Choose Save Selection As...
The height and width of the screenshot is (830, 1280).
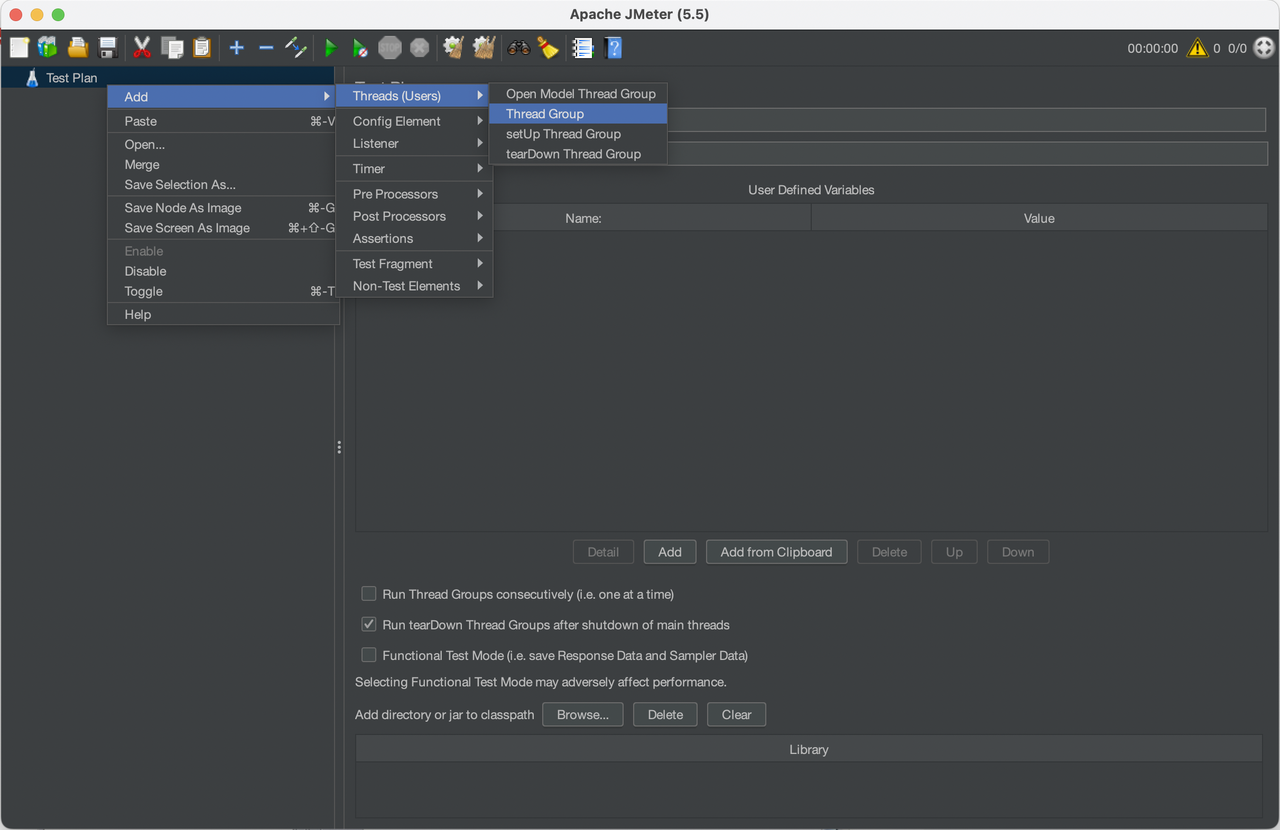point(223,184)
